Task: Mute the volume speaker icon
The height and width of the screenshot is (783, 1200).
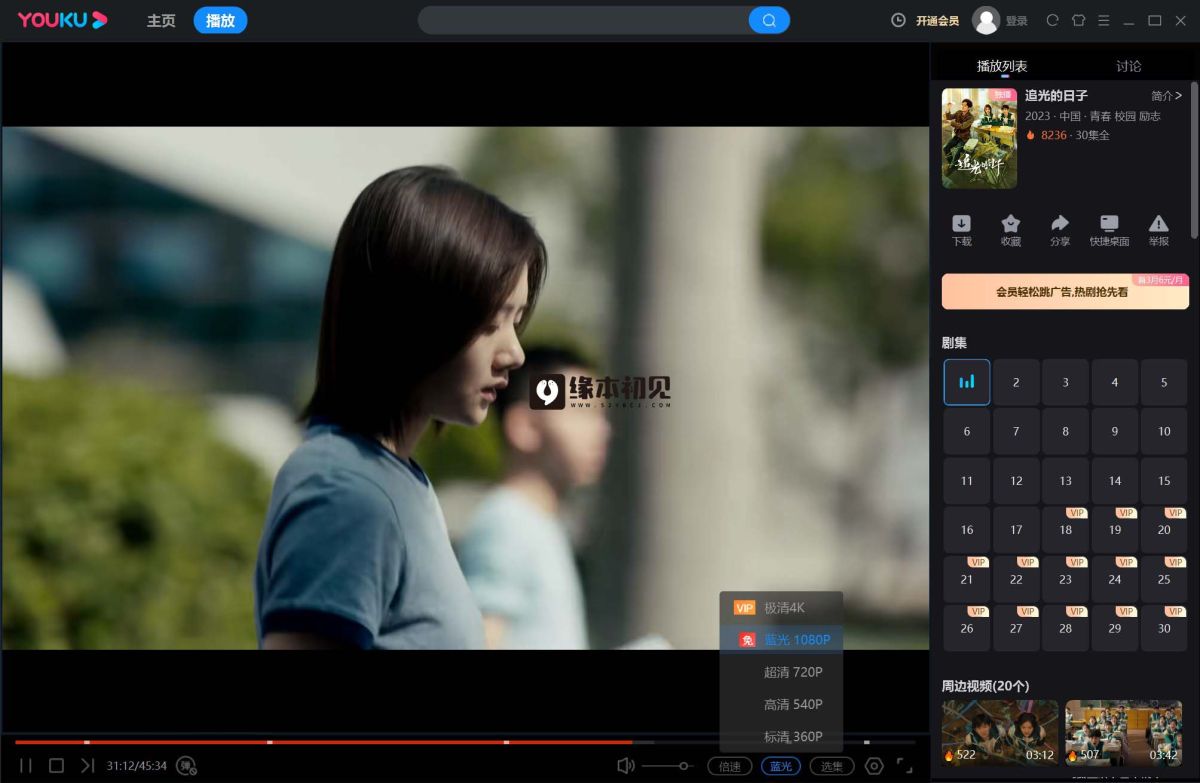Action: pos(626,766)
